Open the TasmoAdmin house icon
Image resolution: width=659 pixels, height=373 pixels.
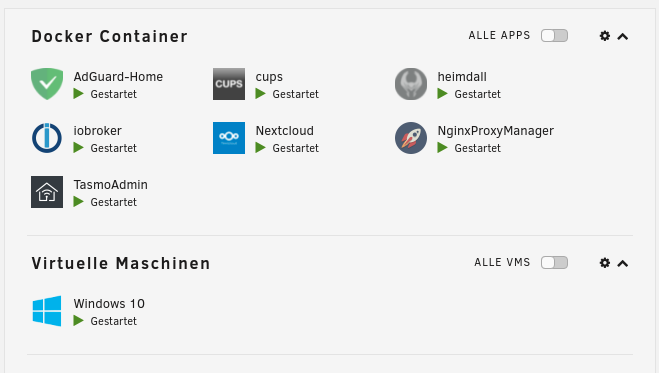coord(47,192)
